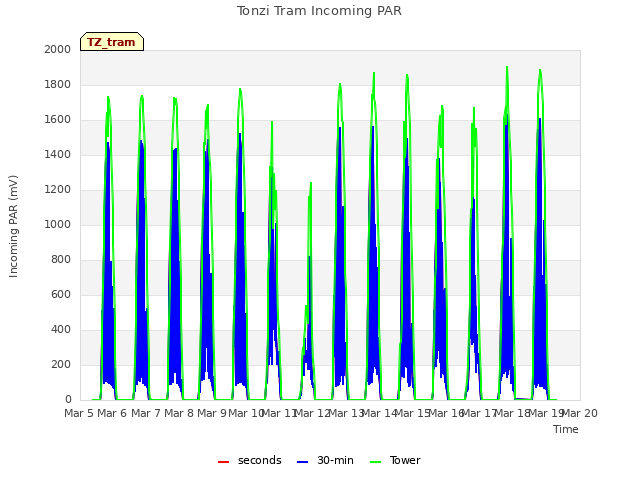Click the Time axis label
Viewport: 640px width, 480px height.
point(566,429)
